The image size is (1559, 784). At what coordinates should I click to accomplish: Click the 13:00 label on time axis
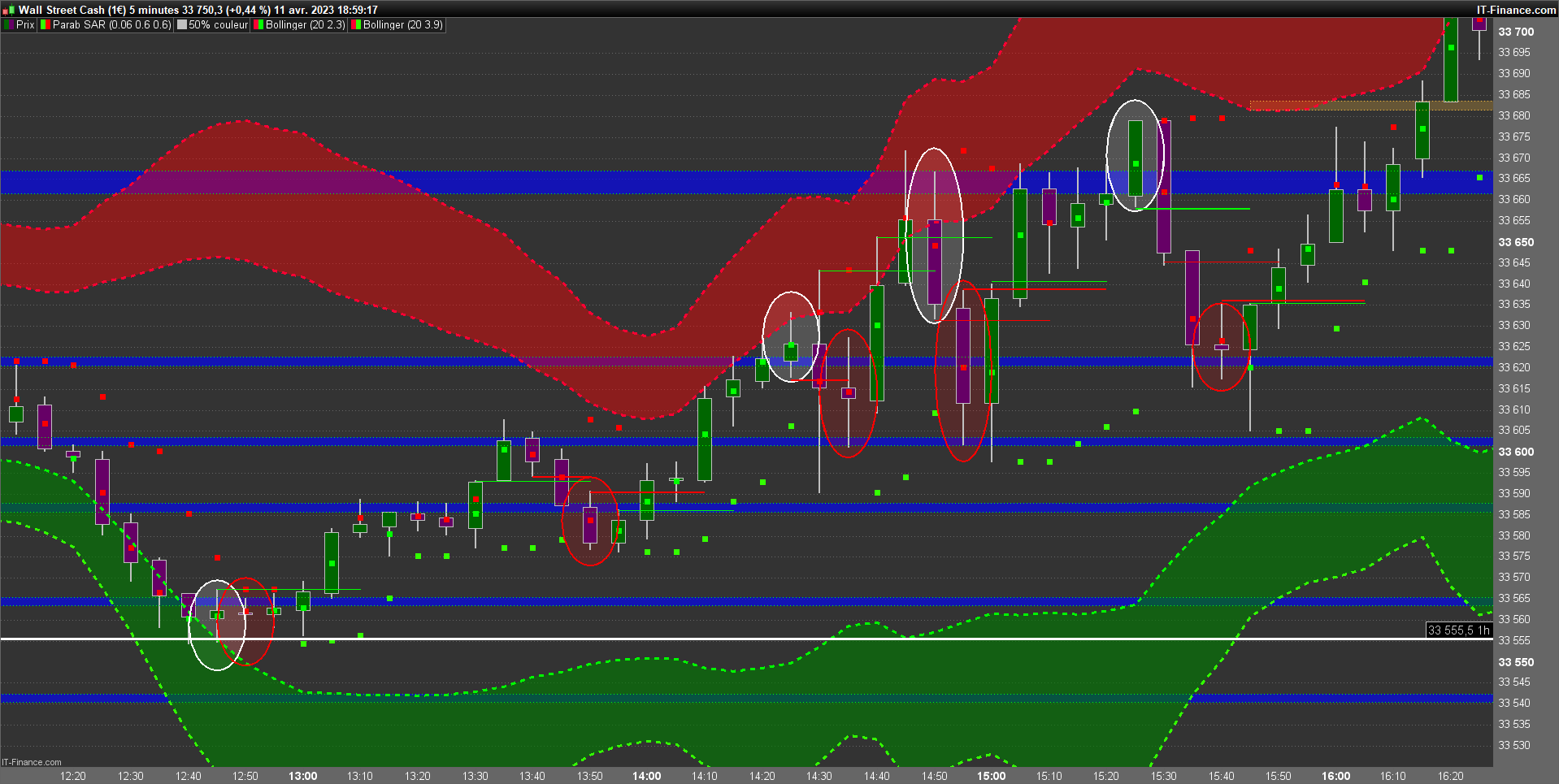tap(302, 776)
